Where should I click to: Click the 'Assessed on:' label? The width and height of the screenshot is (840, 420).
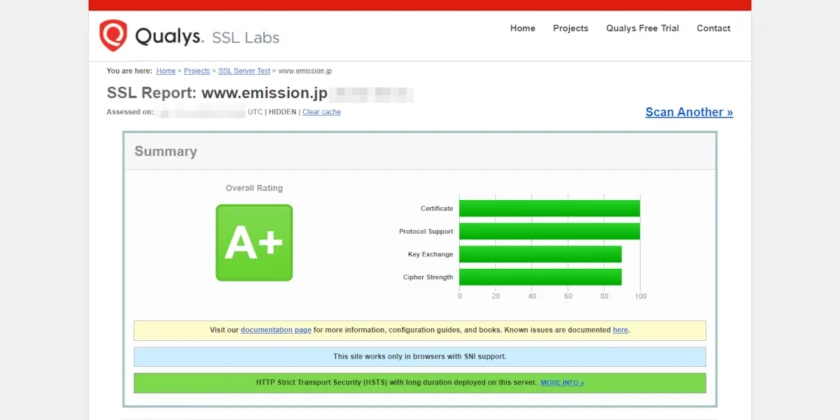130,112
